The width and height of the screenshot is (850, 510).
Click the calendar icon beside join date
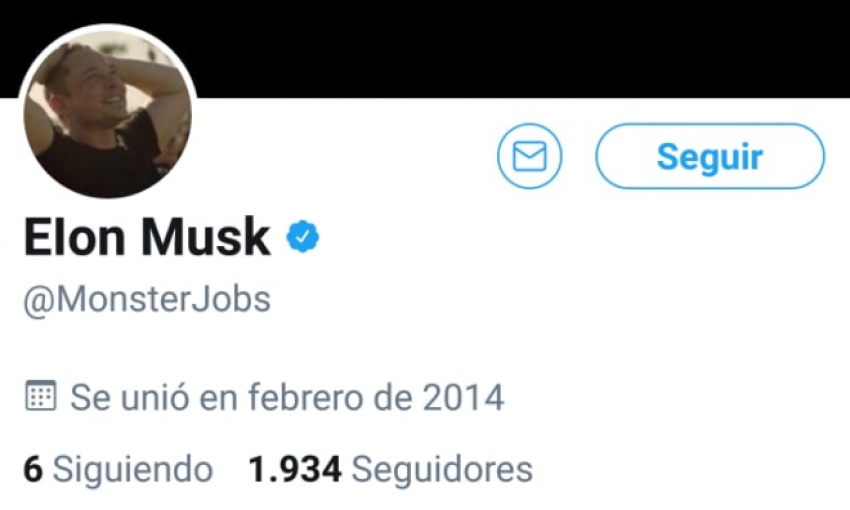tap(41, 396)
